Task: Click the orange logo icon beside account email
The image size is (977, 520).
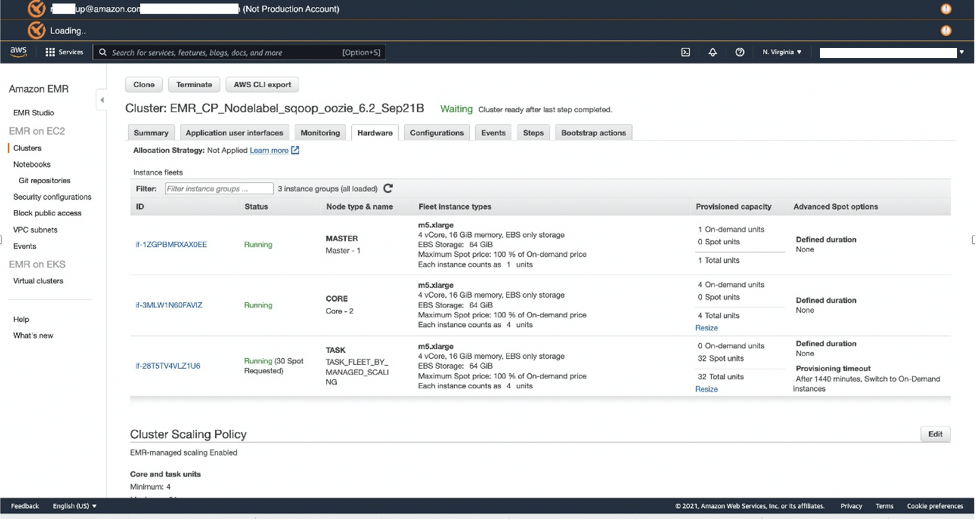Action: pyautogui.click(x=36, y=9)
